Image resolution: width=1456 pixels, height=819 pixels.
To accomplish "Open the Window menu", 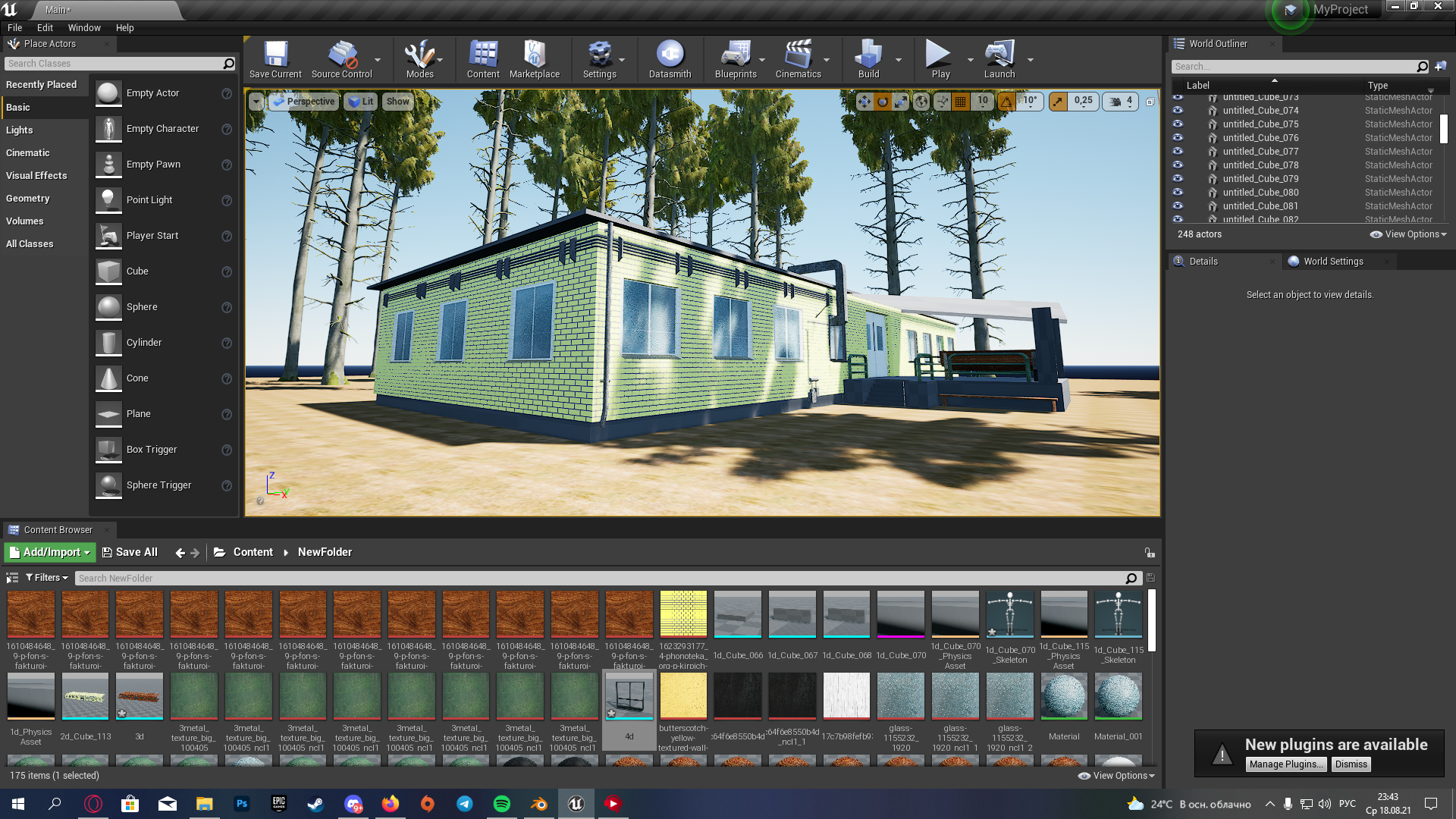I will [x=84, y=27].
